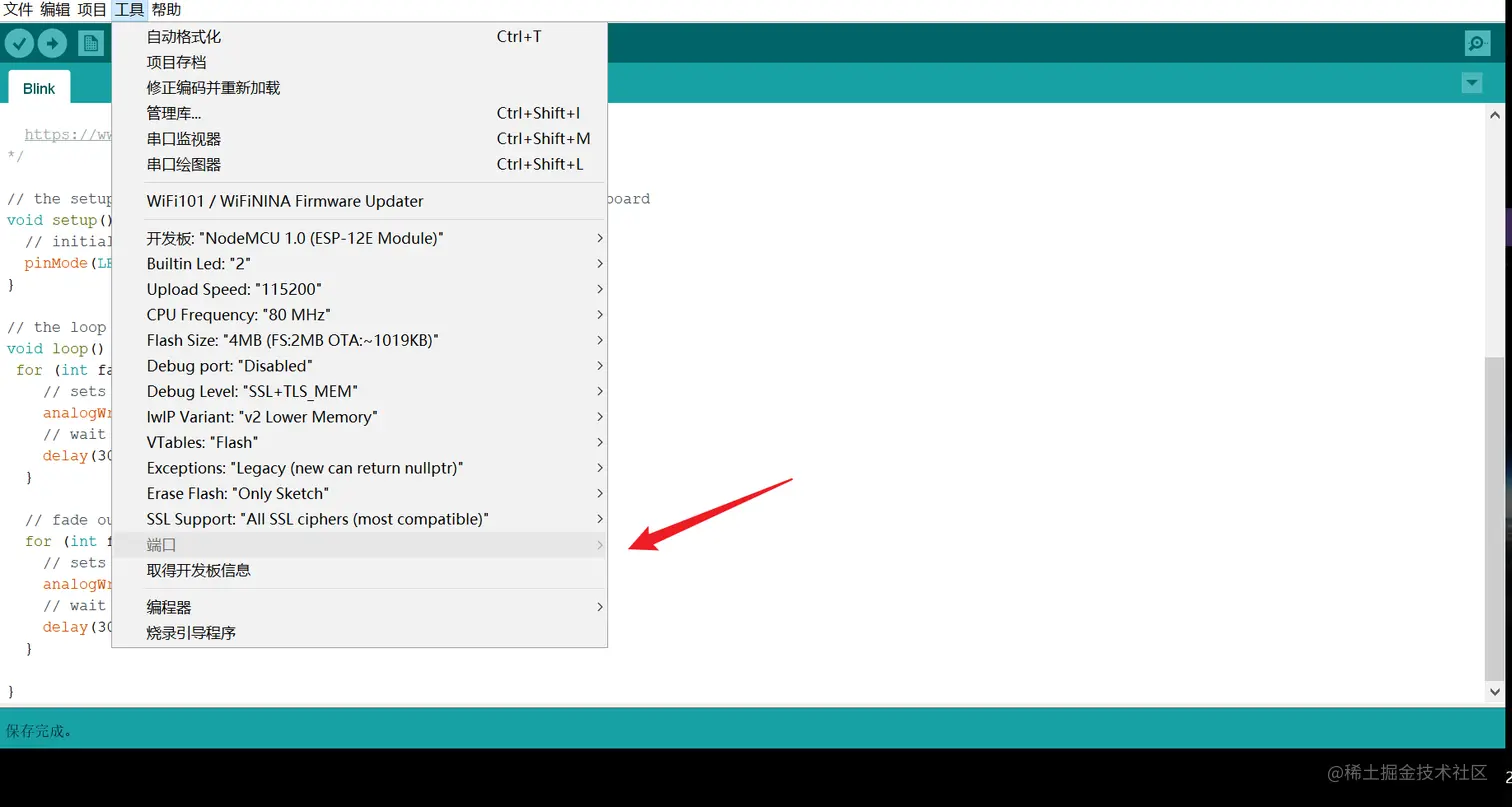Image resolution: width=1512 pixels, height=807 pixels.
Task: Open the 帮助 menu
Action: (166, 10)
